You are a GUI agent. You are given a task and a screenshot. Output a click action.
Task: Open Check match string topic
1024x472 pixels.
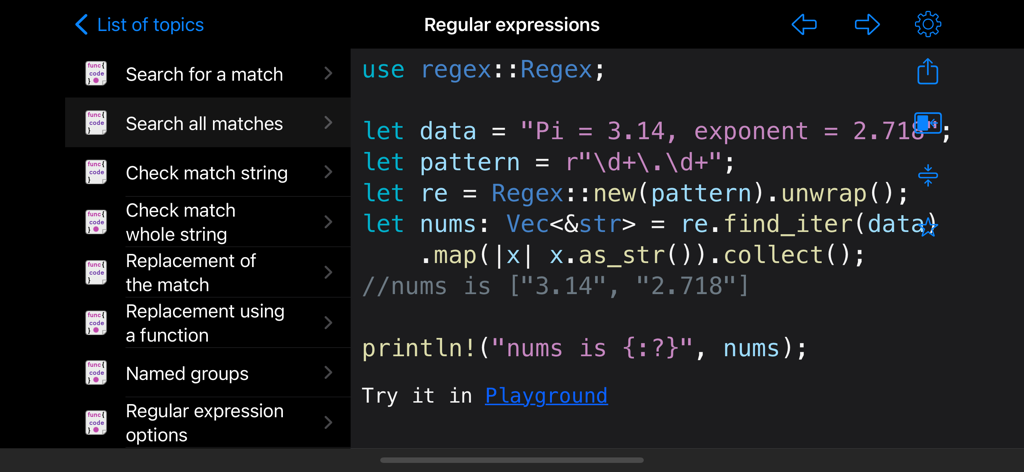point(208,172)
